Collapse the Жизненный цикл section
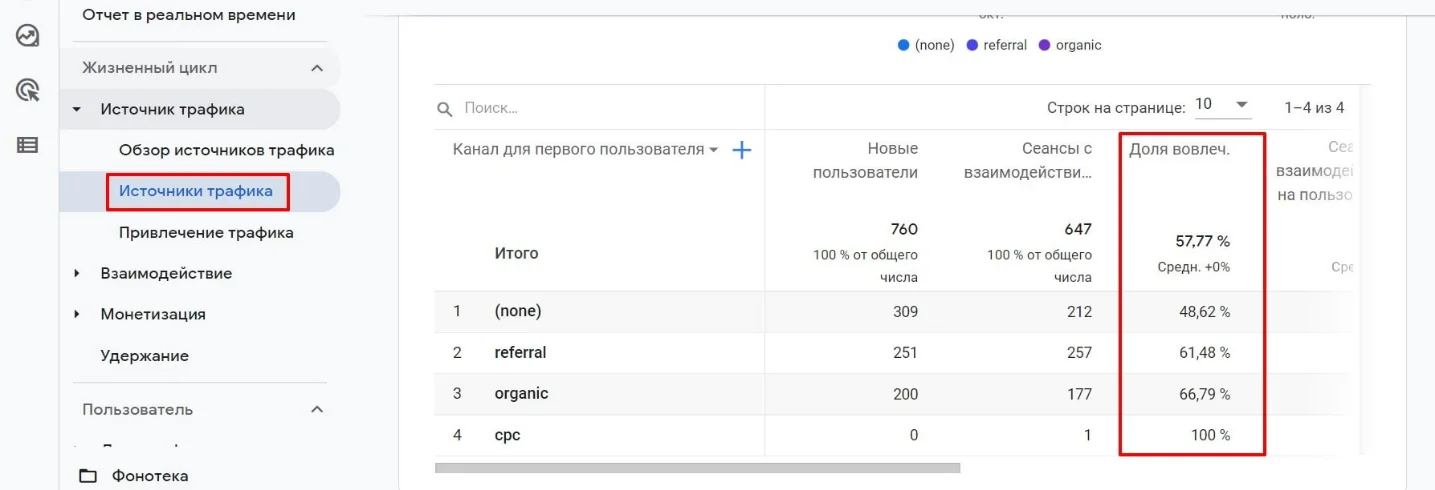Viewport: 1435px width, 490px height. pos(317,68)
